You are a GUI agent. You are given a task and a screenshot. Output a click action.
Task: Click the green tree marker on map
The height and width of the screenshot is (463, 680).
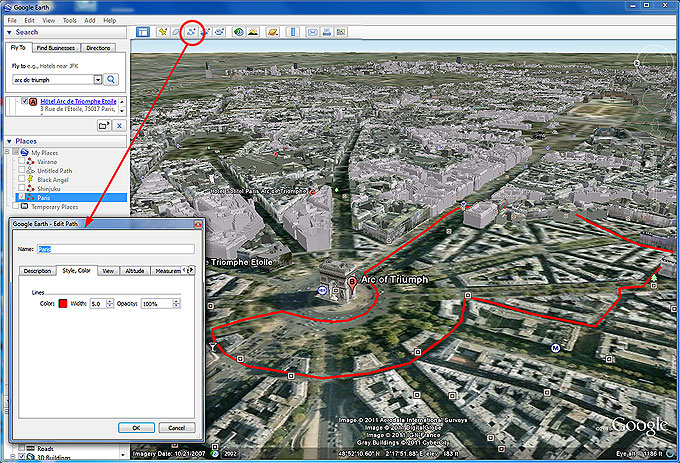tap(654, 277)
